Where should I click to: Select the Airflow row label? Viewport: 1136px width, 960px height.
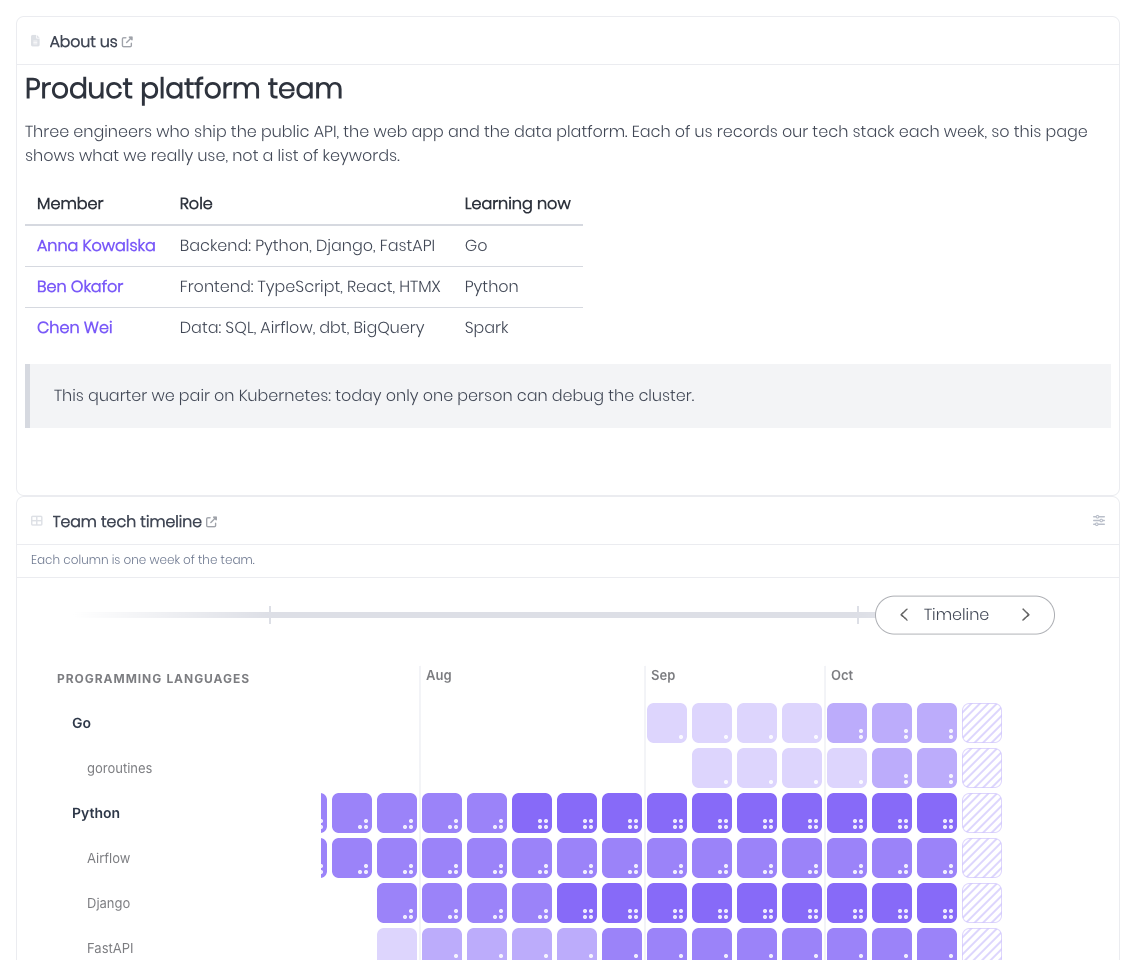(x=109, y=858)
